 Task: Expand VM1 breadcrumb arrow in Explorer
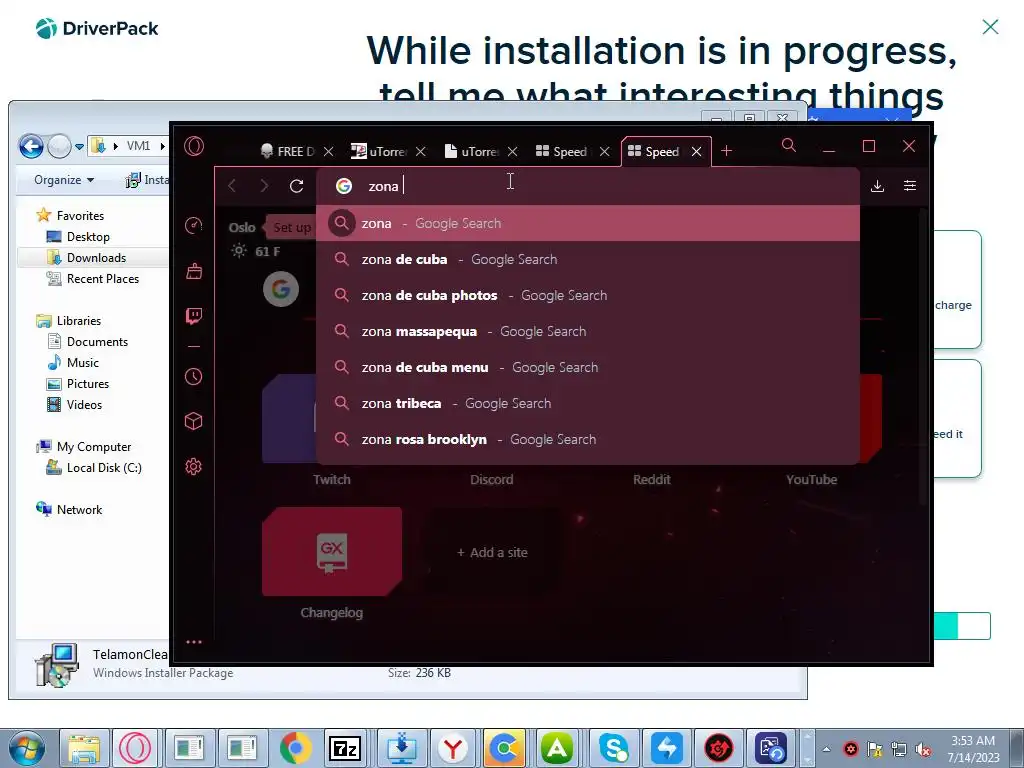click(x=163, y=146)
